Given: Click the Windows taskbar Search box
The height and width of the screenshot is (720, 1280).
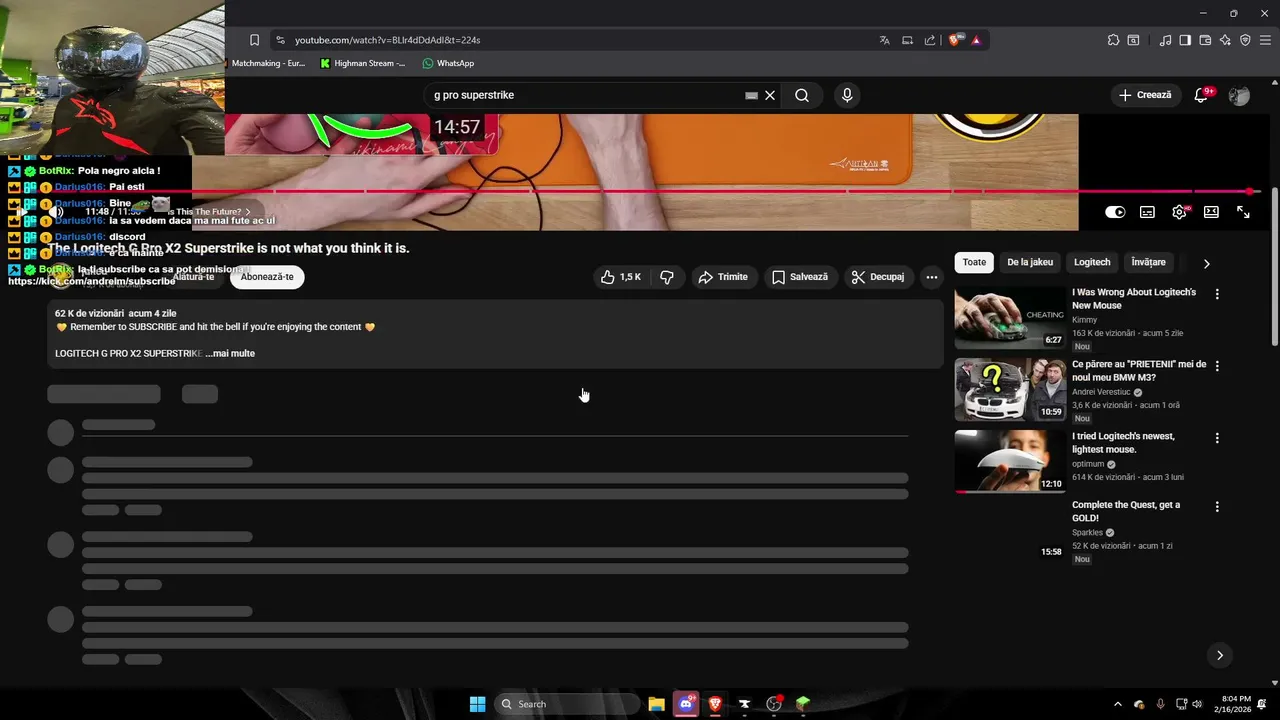Looking at the screenshot, I should tap(567, 704).
